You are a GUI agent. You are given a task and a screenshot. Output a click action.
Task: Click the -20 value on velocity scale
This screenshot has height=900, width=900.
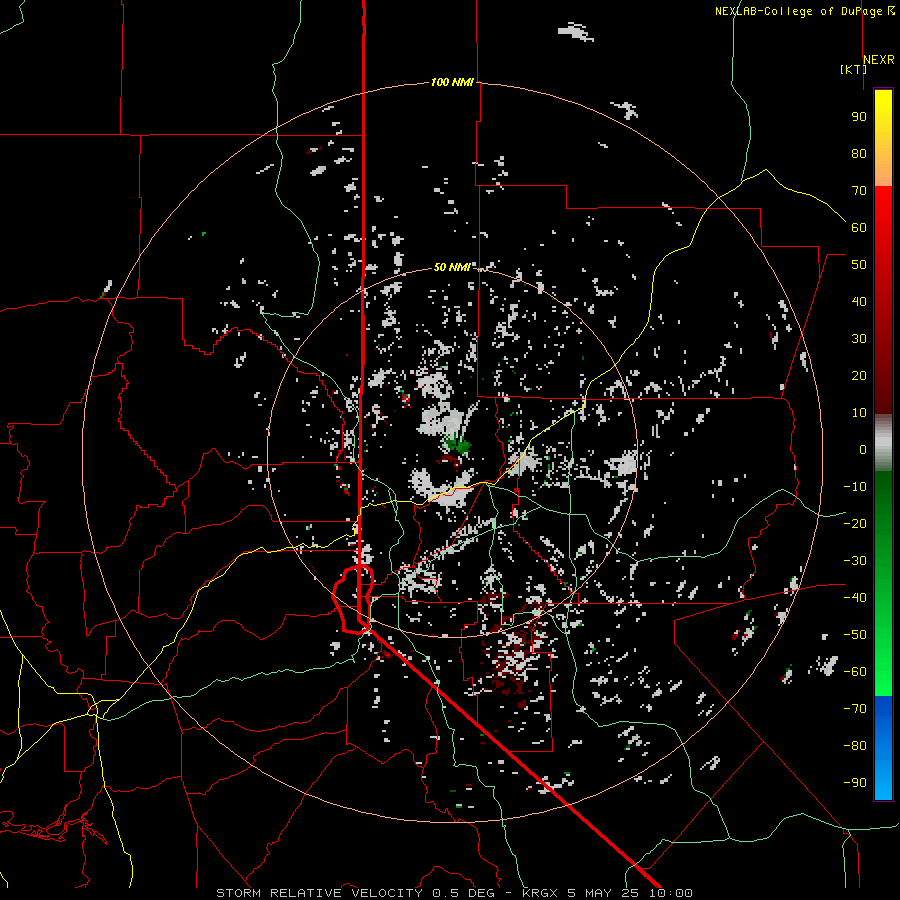[x=855, y=523]
